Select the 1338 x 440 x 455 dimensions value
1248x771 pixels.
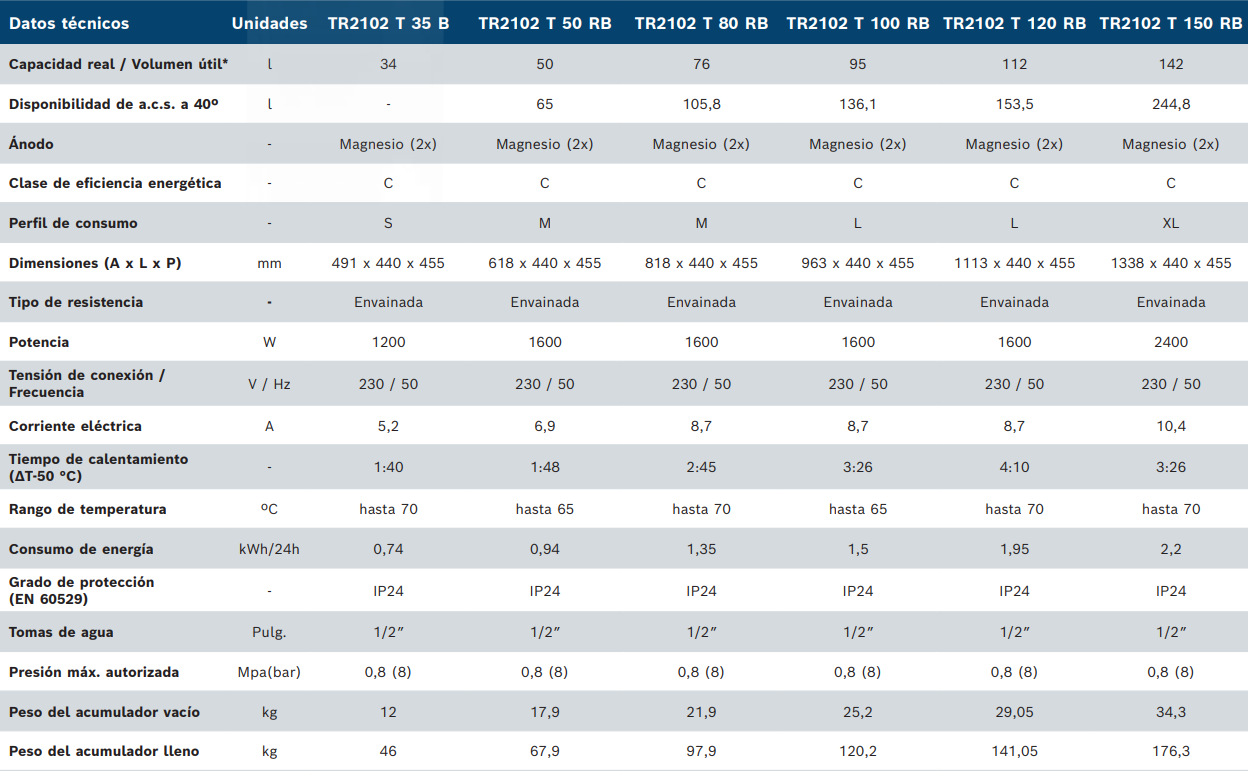1170,263
